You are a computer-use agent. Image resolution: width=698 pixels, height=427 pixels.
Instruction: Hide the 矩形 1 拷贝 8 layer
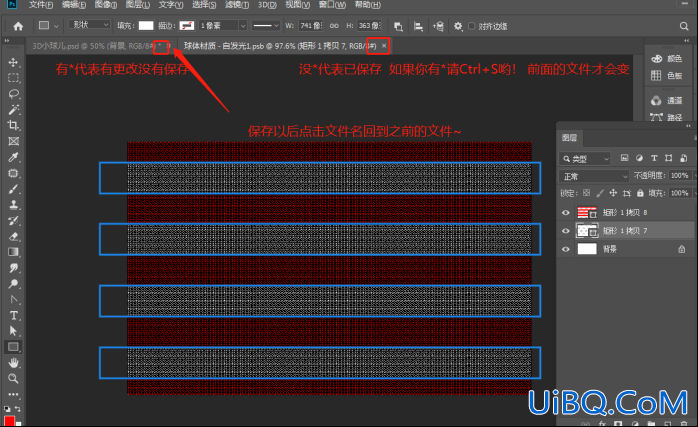tap(566, 212)
